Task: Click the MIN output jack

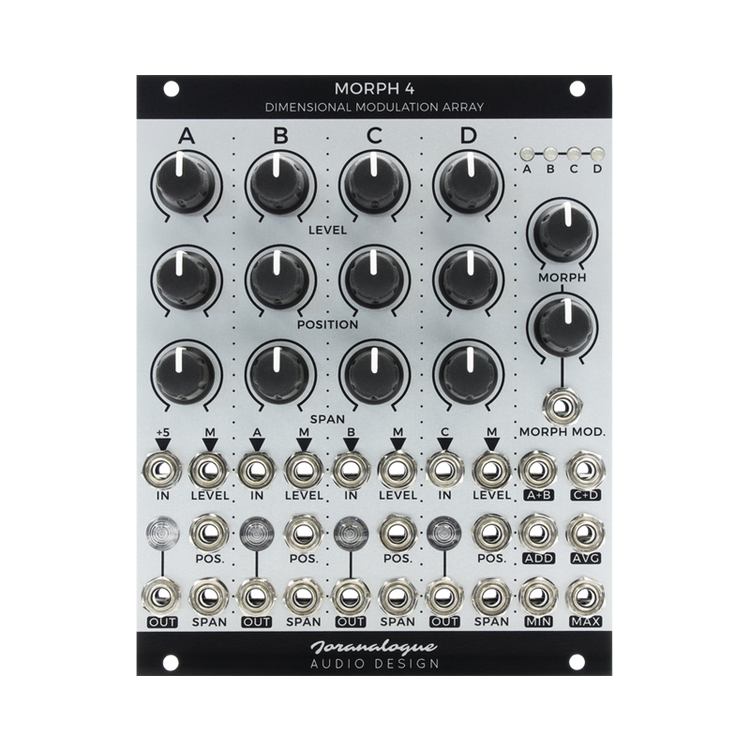Action: coord(538,596)
